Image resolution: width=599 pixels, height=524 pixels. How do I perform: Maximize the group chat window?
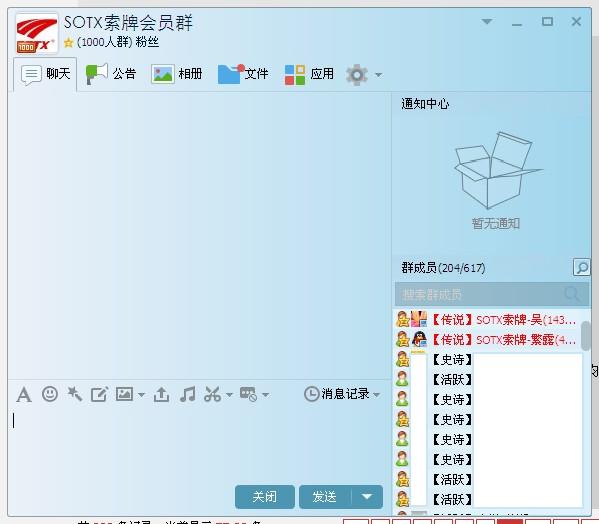click(547, 21)
